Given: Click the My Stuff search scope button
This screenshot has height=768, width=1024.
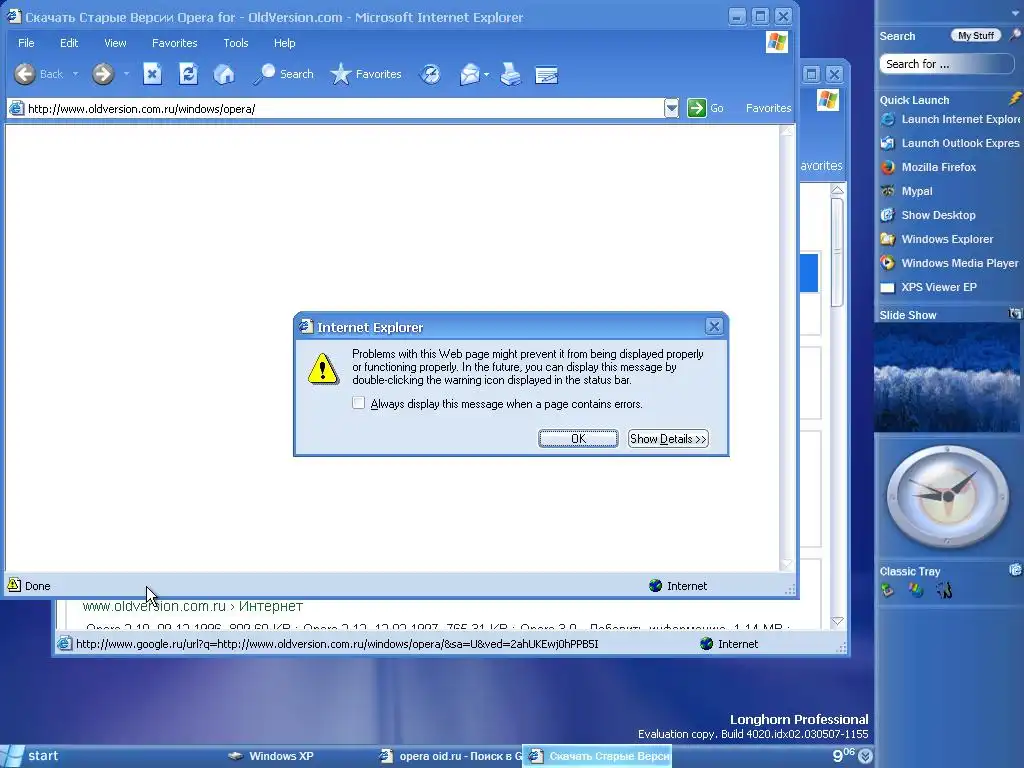Looking at the screenshot, I should point(975,36).
